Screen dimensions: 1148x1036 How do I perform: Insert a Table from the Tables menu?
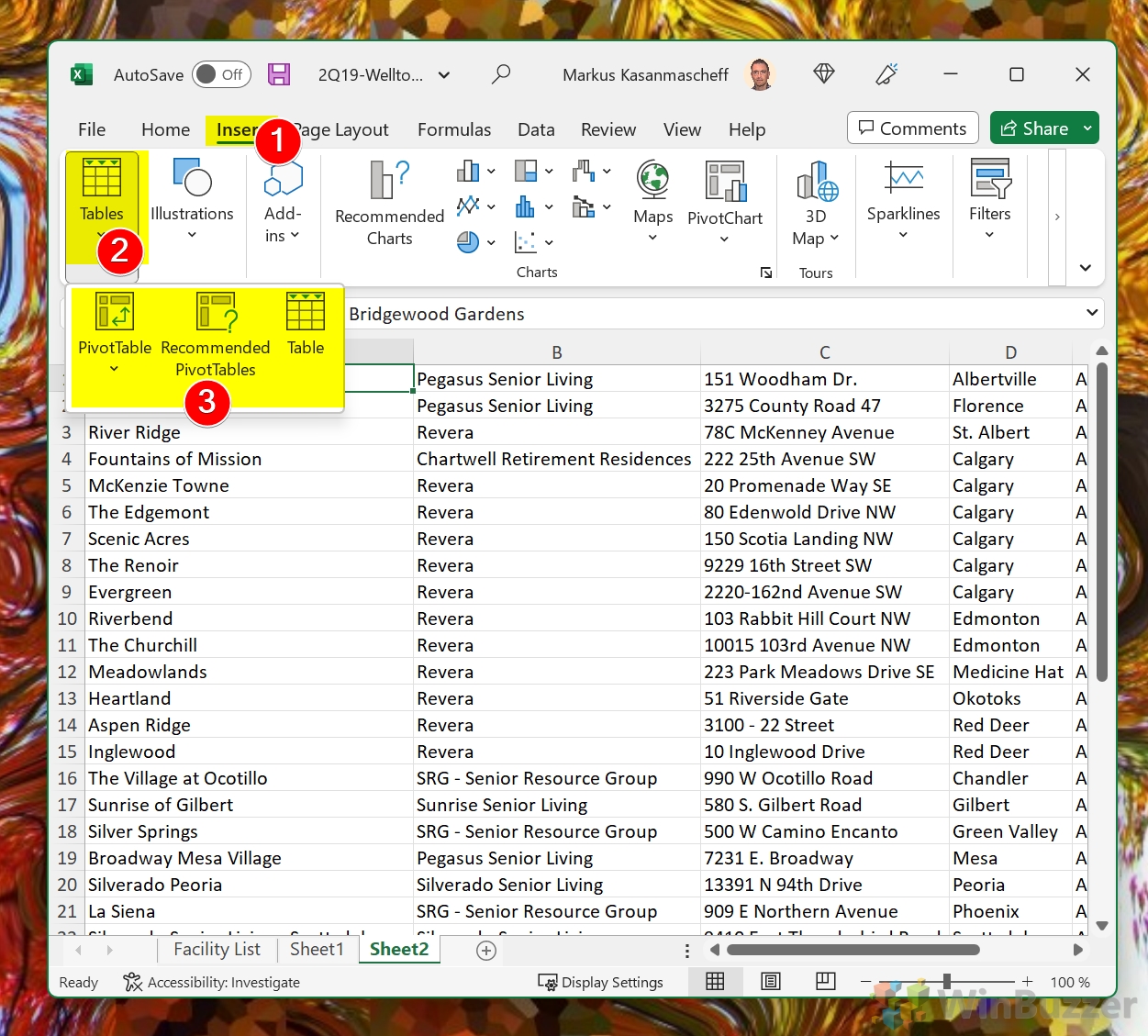click(306, 313)
